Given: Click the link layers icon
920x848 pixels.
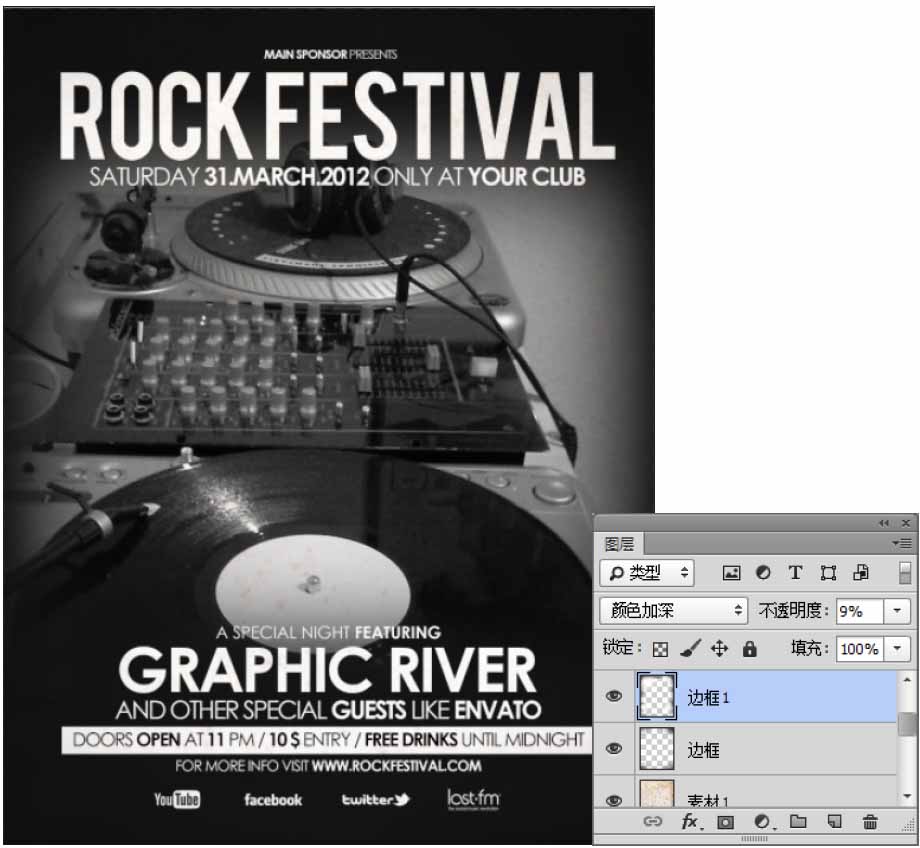Looking at the screenshot, I should click(x=652, y=822).
